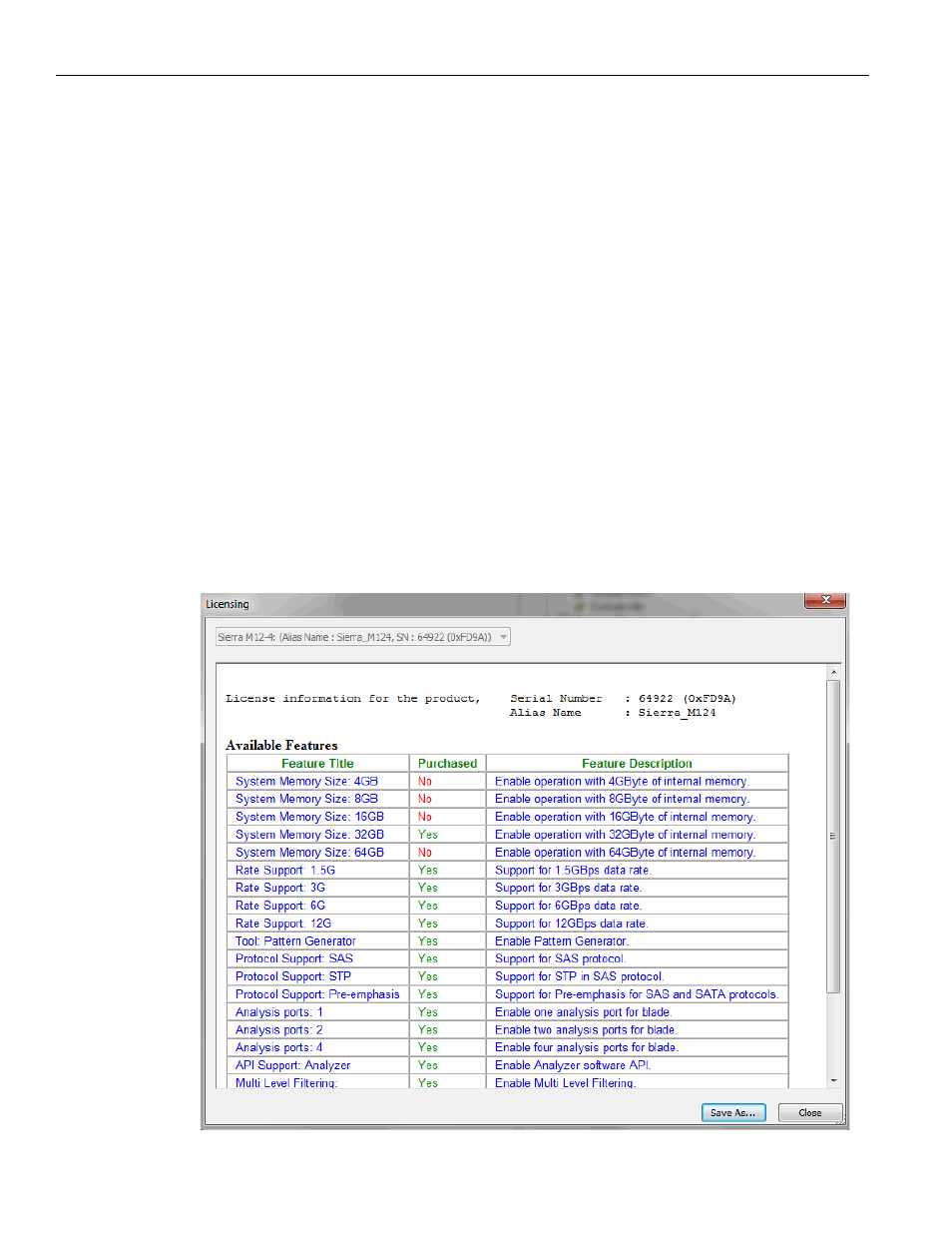The height and width of the screenshot is (1233, 952).
Task: Click Rate Support: 3G feature
Action: click(x=280, y=888)
